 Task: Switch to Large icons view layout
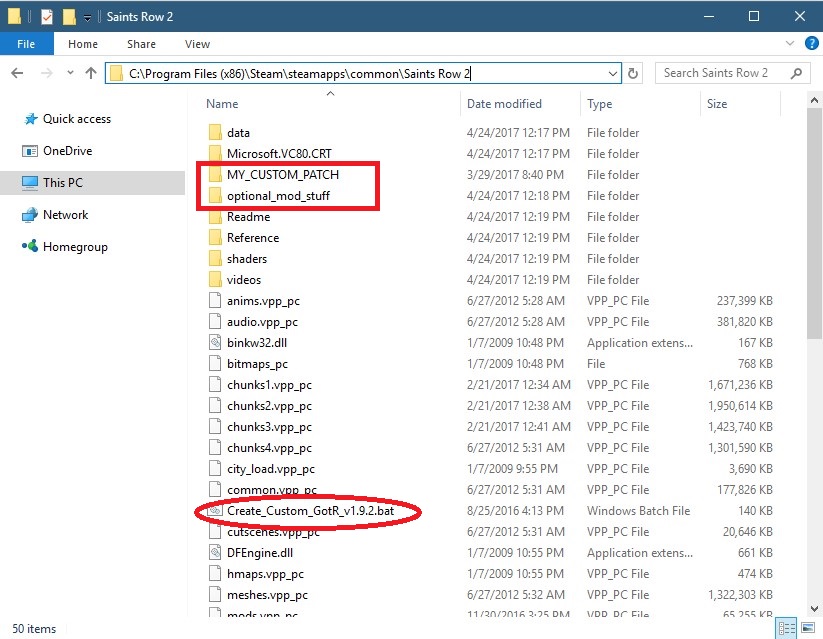pyautogui.click(x=808, y=628)
